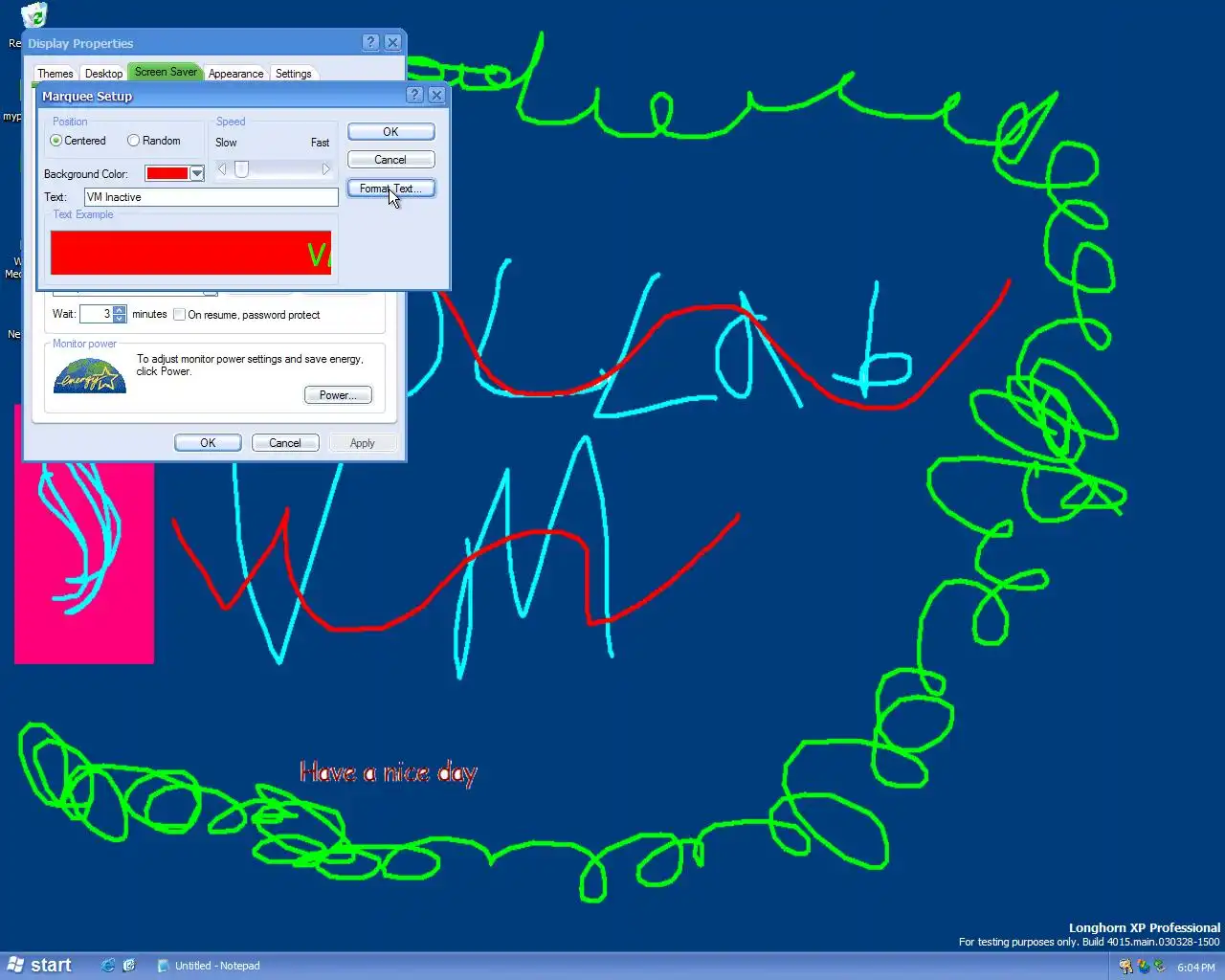Click the Speed slider track near Fast

pos(308,169)
